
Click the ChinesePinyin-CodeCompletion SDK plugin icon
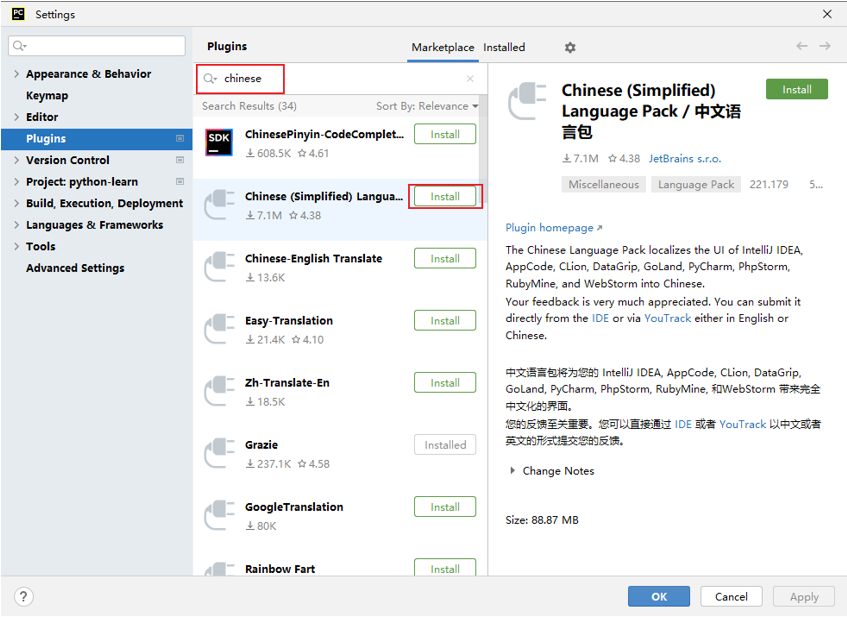219,143
